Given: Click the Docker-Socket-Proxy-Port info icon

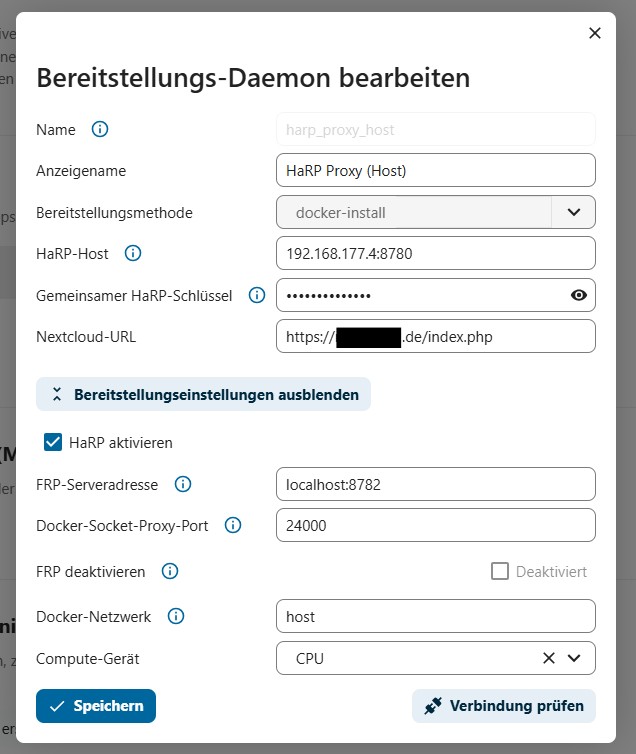Looking at the screenshot, I should (x=233, y=525).
